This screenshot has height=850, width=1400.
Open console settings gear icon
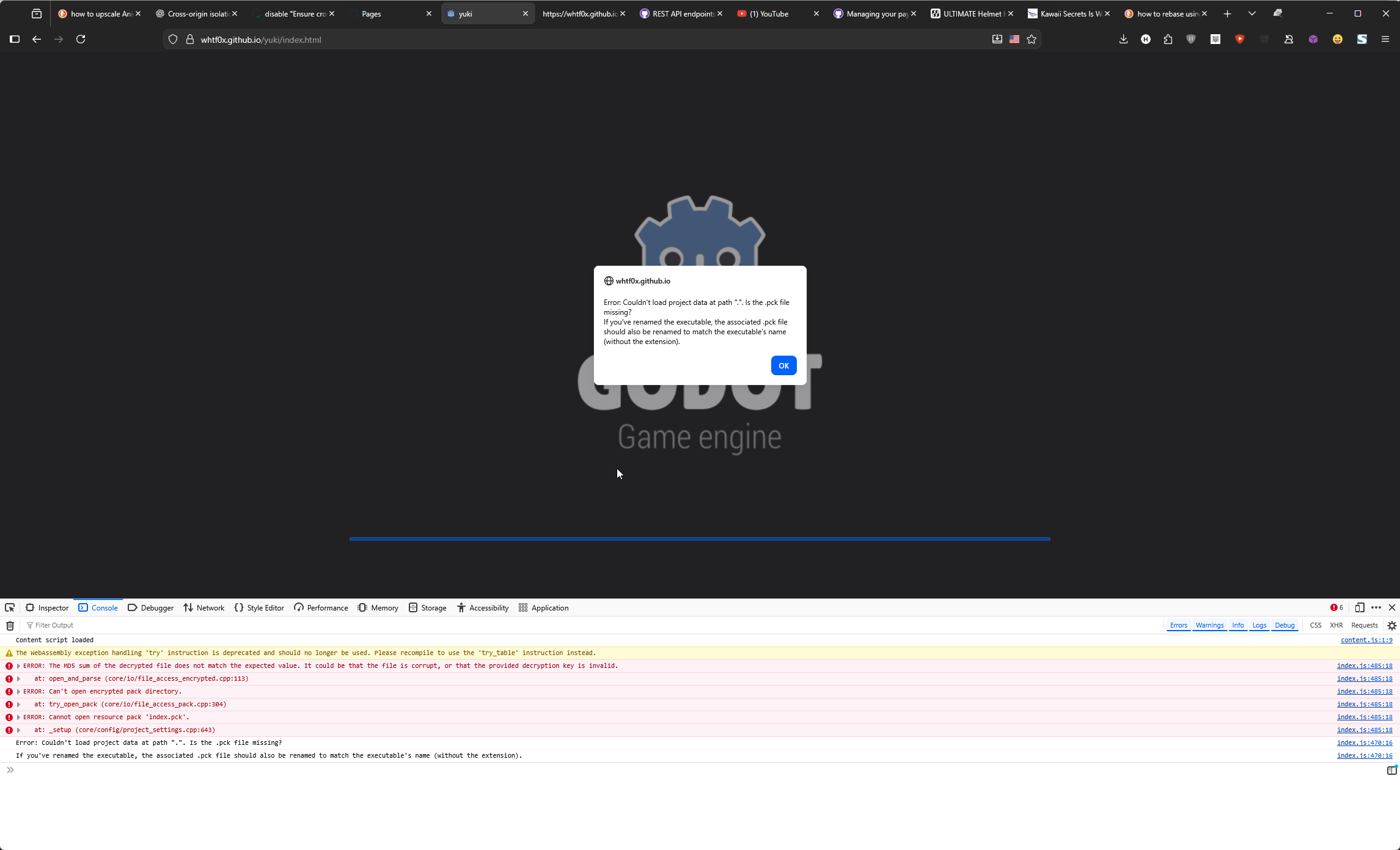[1392, 625]
